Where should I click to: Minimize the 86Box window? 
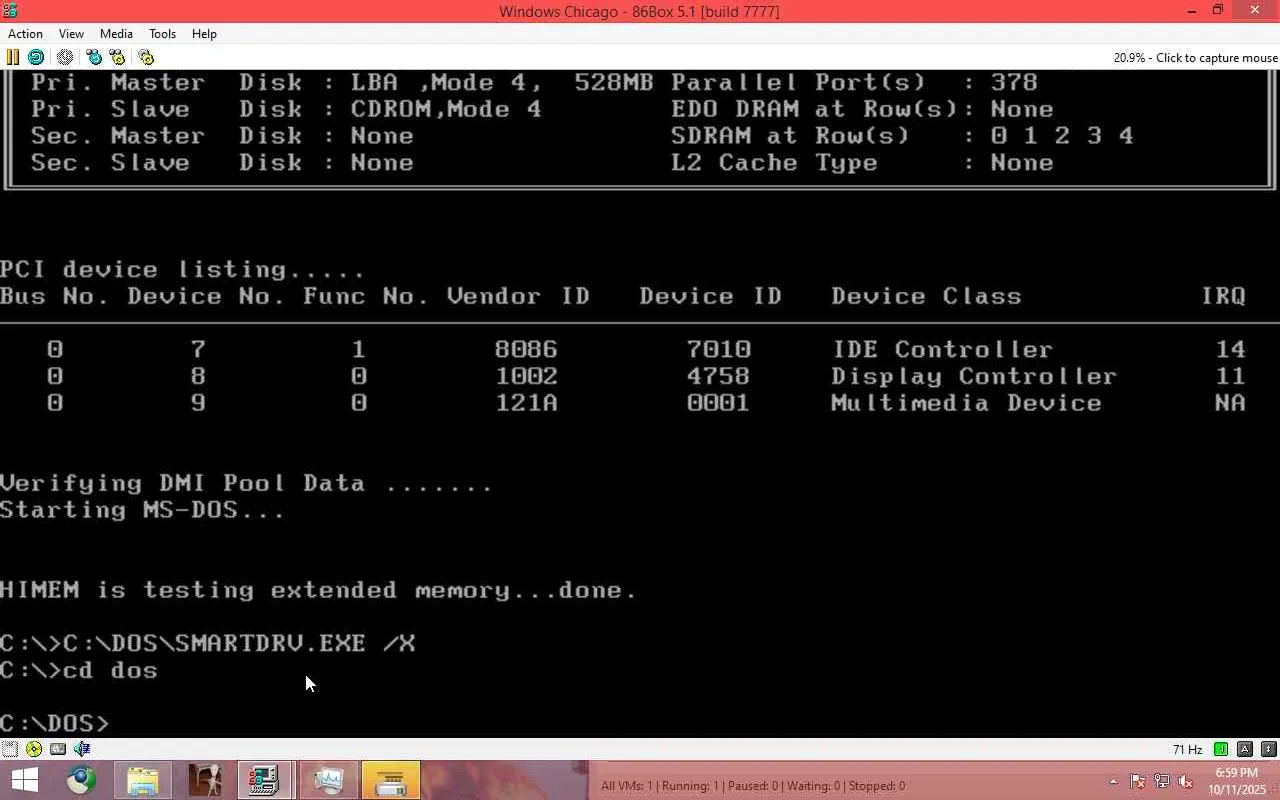pos(1191,11)
